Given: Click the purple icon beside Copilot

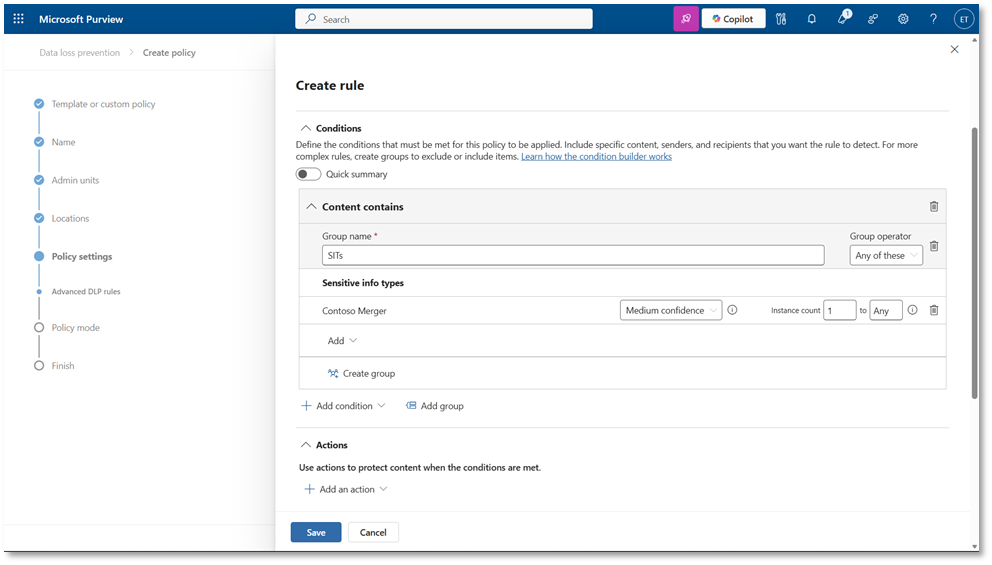Looking at the screenshot, I should coord(686,19).
